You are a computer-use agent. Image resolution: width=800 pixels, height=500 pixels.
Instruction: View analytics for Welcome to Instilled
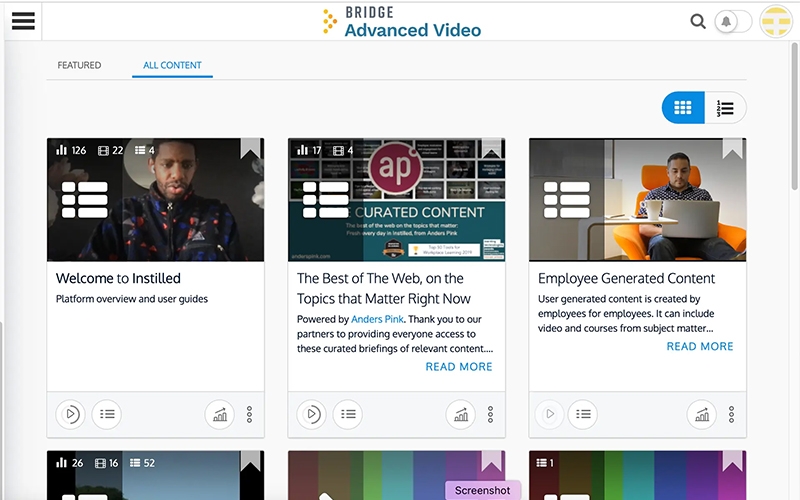(220, 414)
